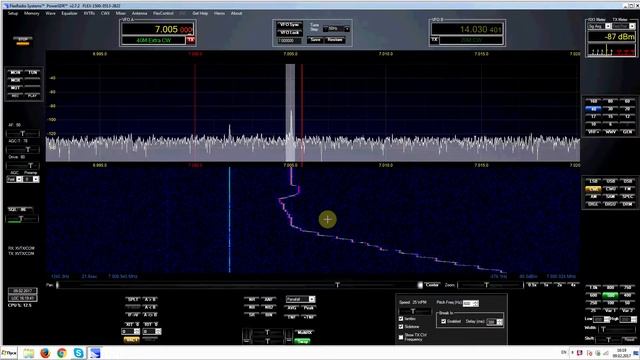The width and height of the screenshot is (640, 360).
Task: Toggle the MOX transmit button
Action: [16, 80]
